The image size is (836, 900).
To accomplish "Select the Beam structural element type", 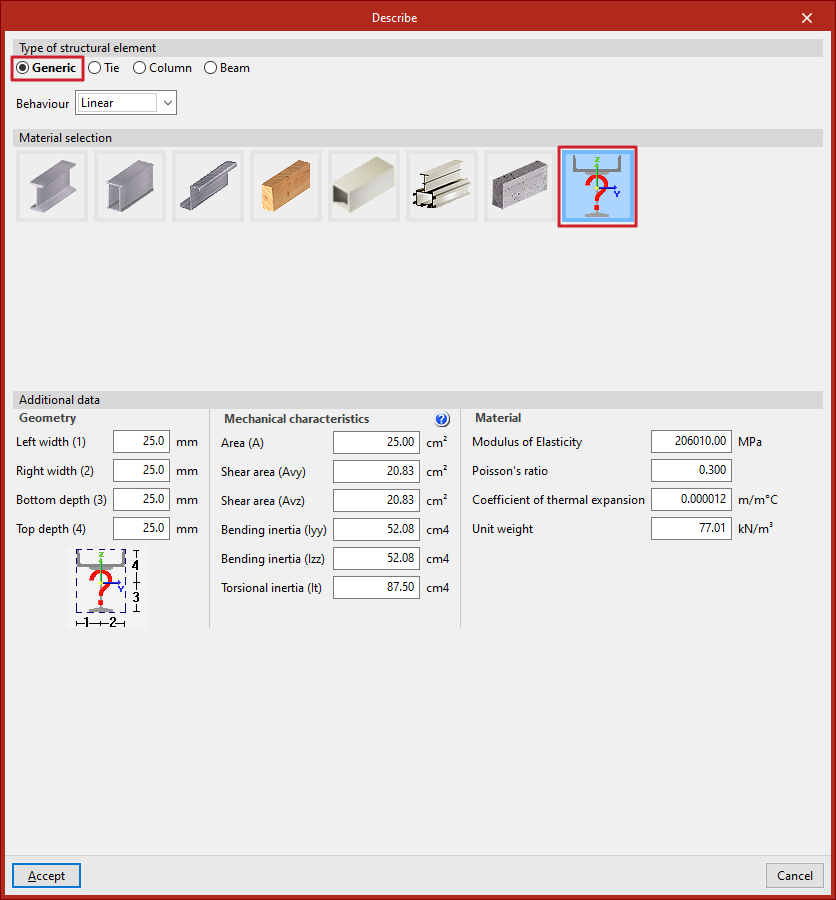I will tap(227, 68).
